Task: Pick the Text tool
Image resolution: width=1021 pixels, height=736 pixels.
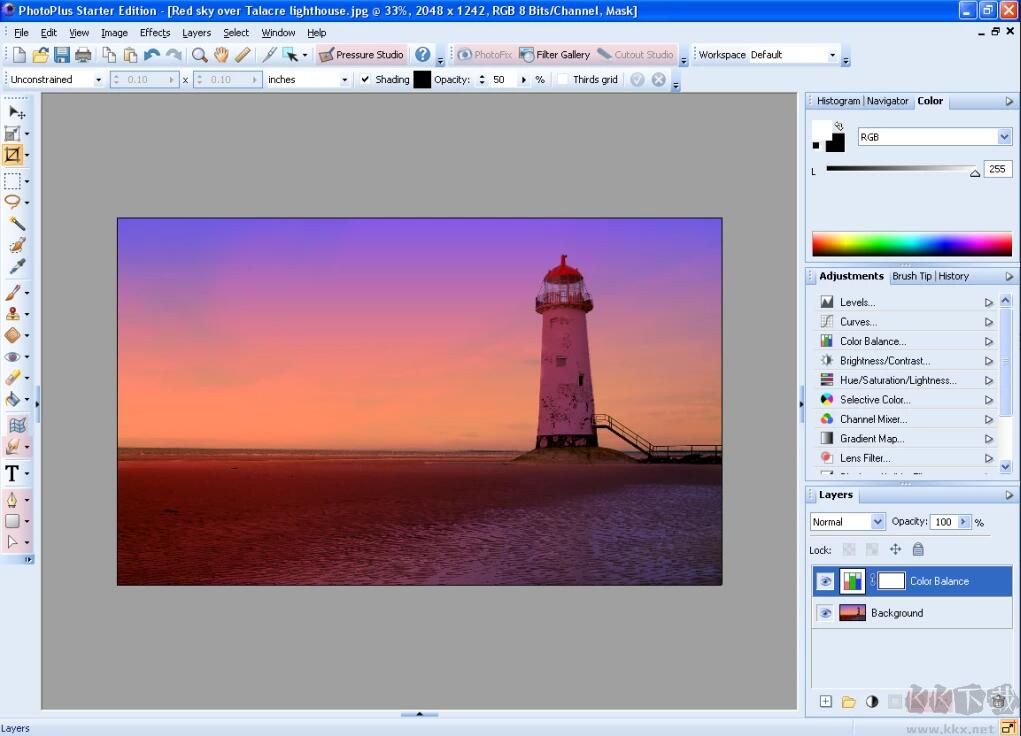Action: click(13, 474)
